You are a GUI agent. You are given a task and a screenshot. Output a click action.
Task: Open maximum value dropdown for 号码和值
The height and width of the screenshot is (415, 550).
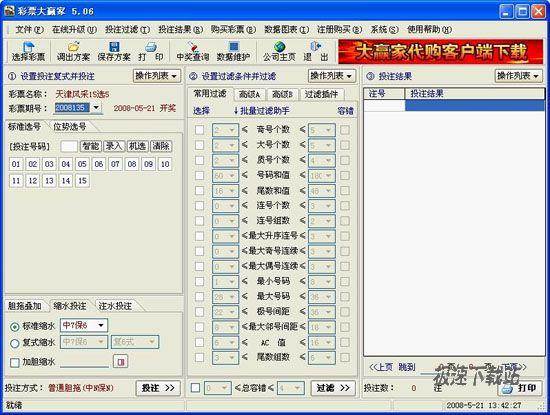coord(328,175)
